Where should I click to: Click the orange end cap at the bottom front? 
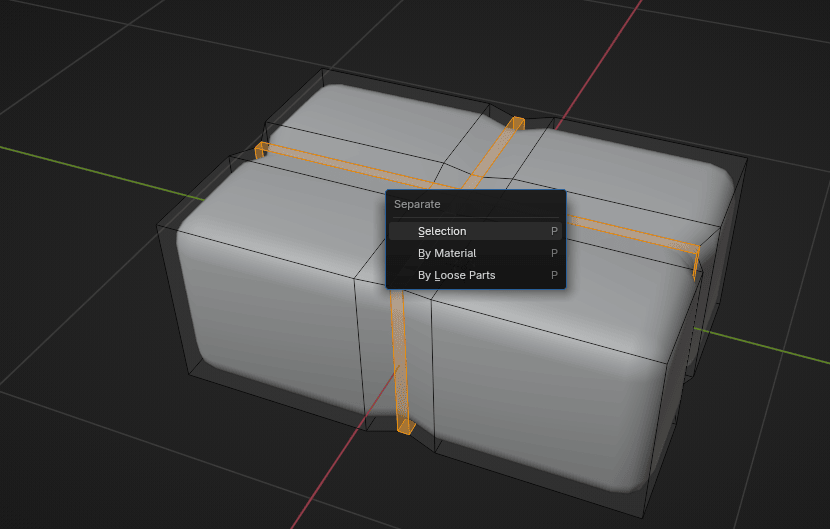click(405, 426)
